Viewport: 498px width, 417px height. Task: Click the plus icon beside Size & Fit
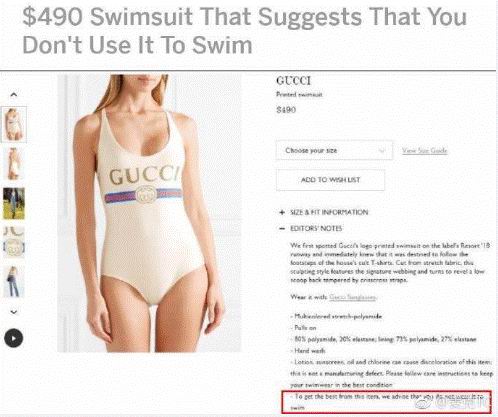(x=282, y=212)
